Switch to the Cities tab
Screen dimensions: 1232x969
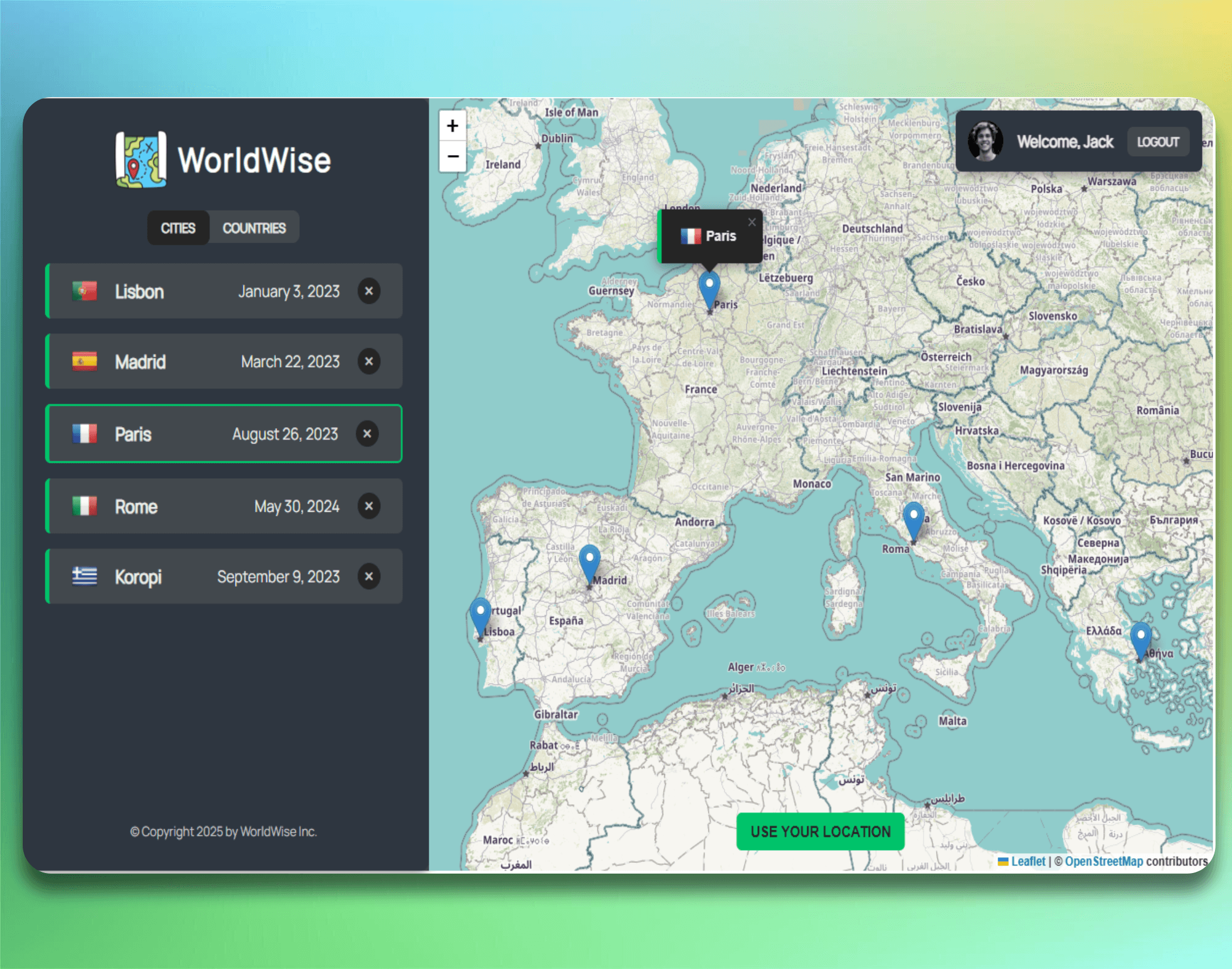[x=178, y=228]
